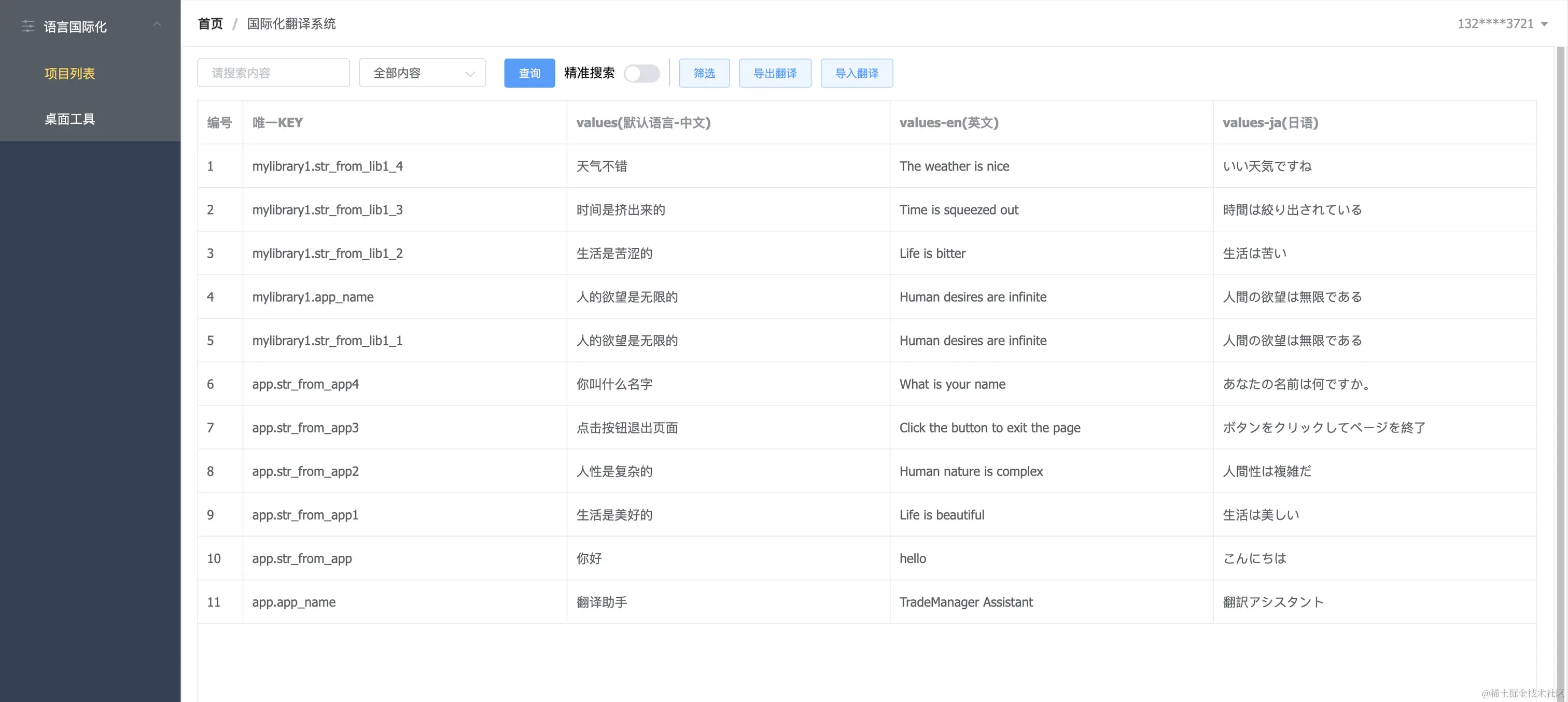Click the values-en(英文) column header
The height and width of the screenshot is (702, 1568).
[x=949, y=122]
